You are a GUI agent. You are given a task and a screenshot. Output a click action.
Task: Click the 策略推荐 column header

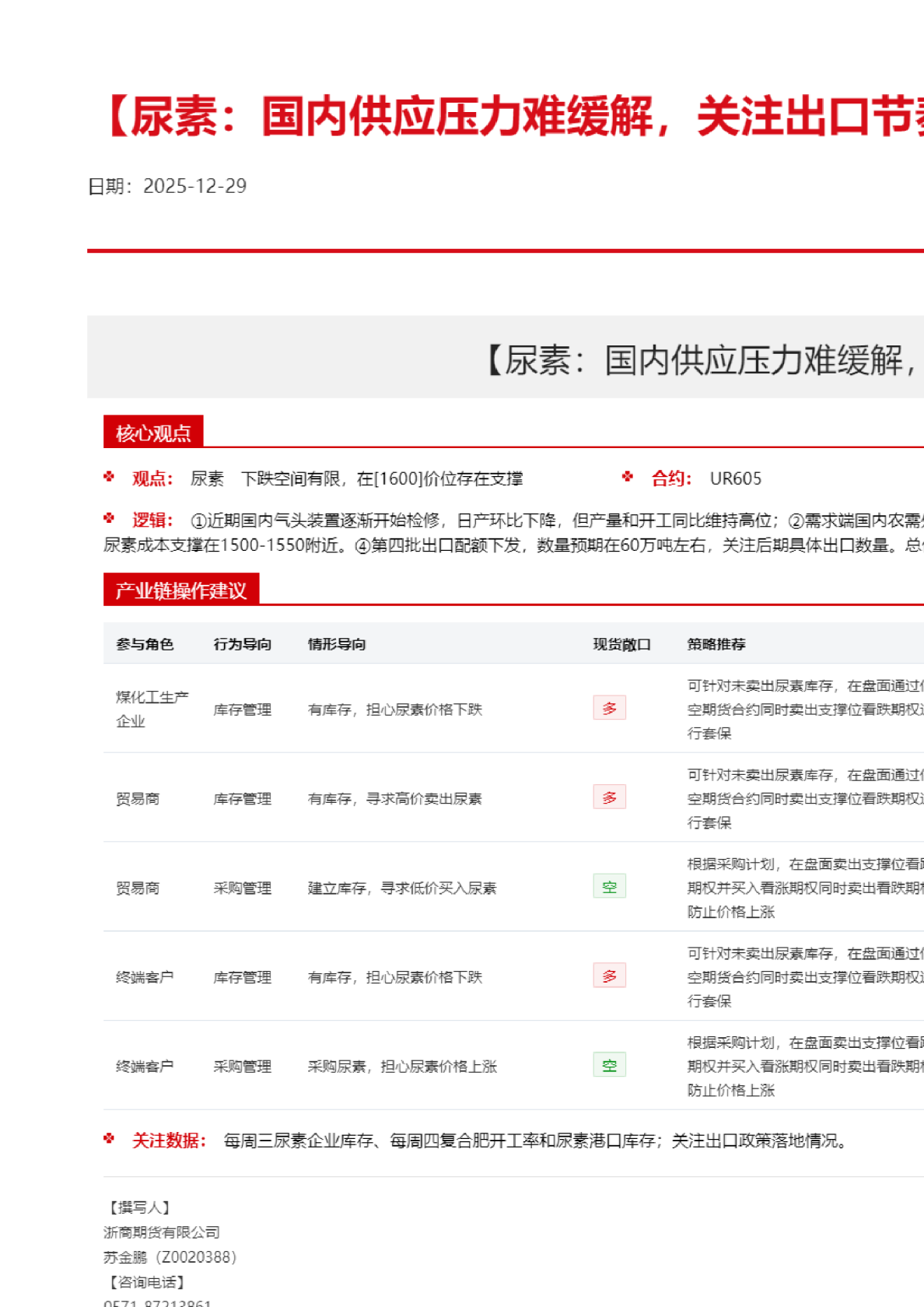[x=716, y=644]
